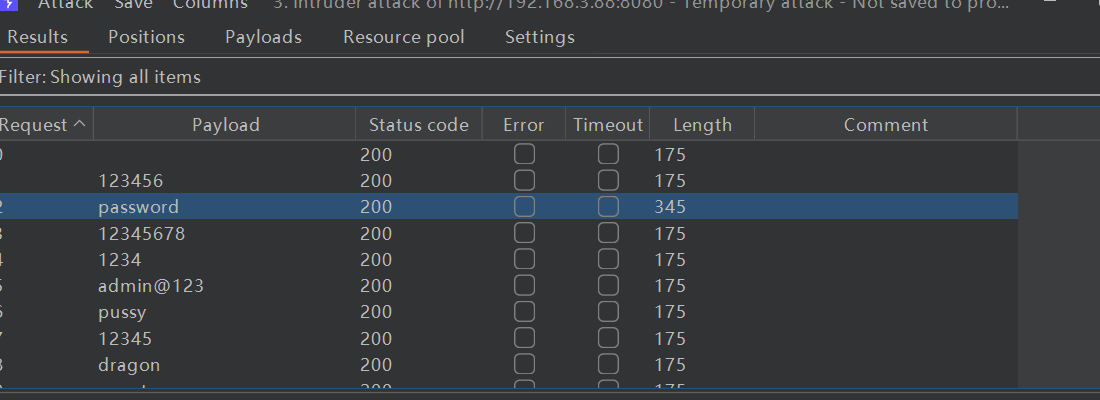Viewport: 1100px width, 400px height.
Task: Click the Comment column header
Action: pos(885,125)
